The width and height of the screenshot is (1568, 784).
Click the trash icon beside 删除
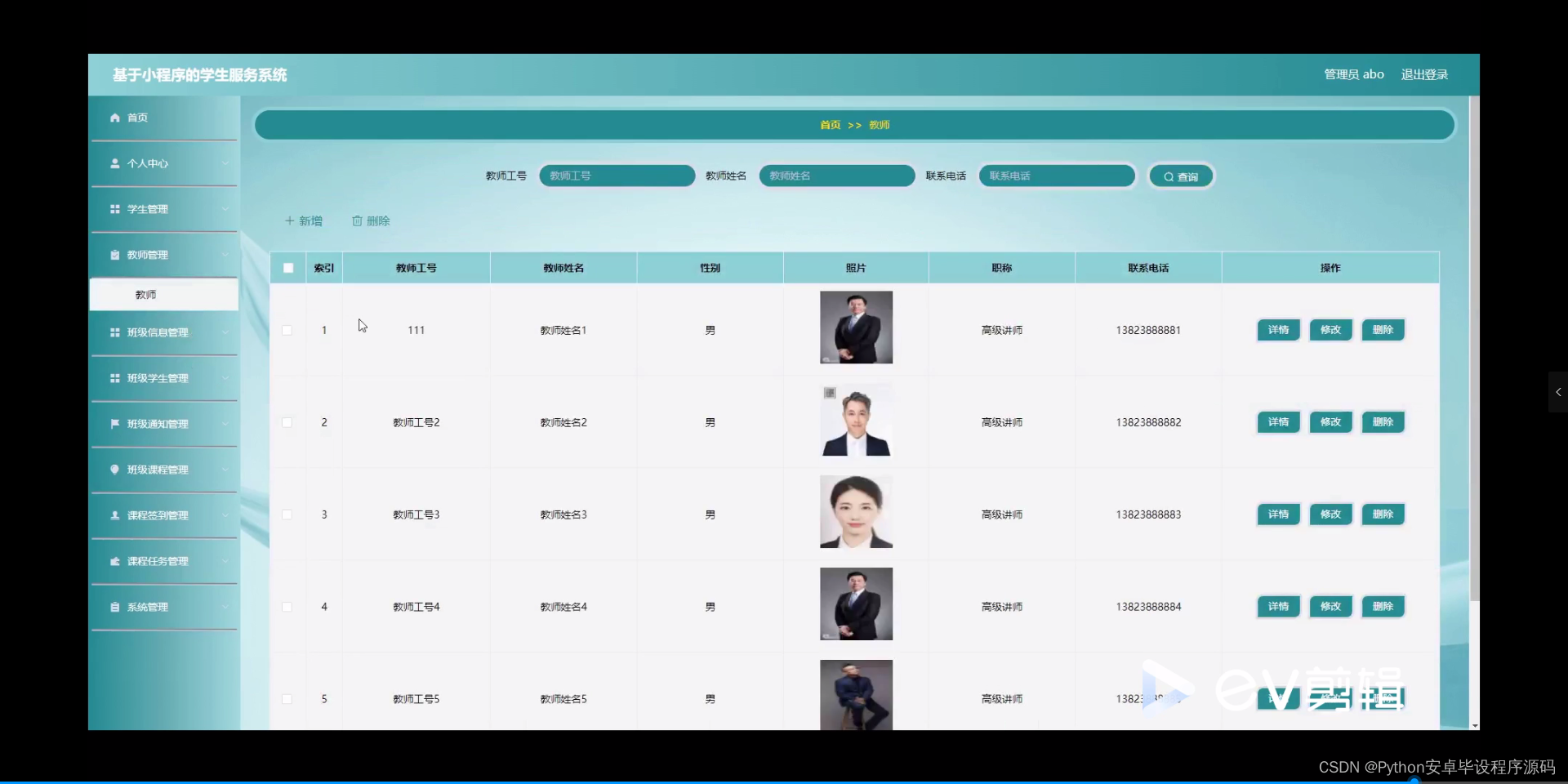click(x=357, y=220)
